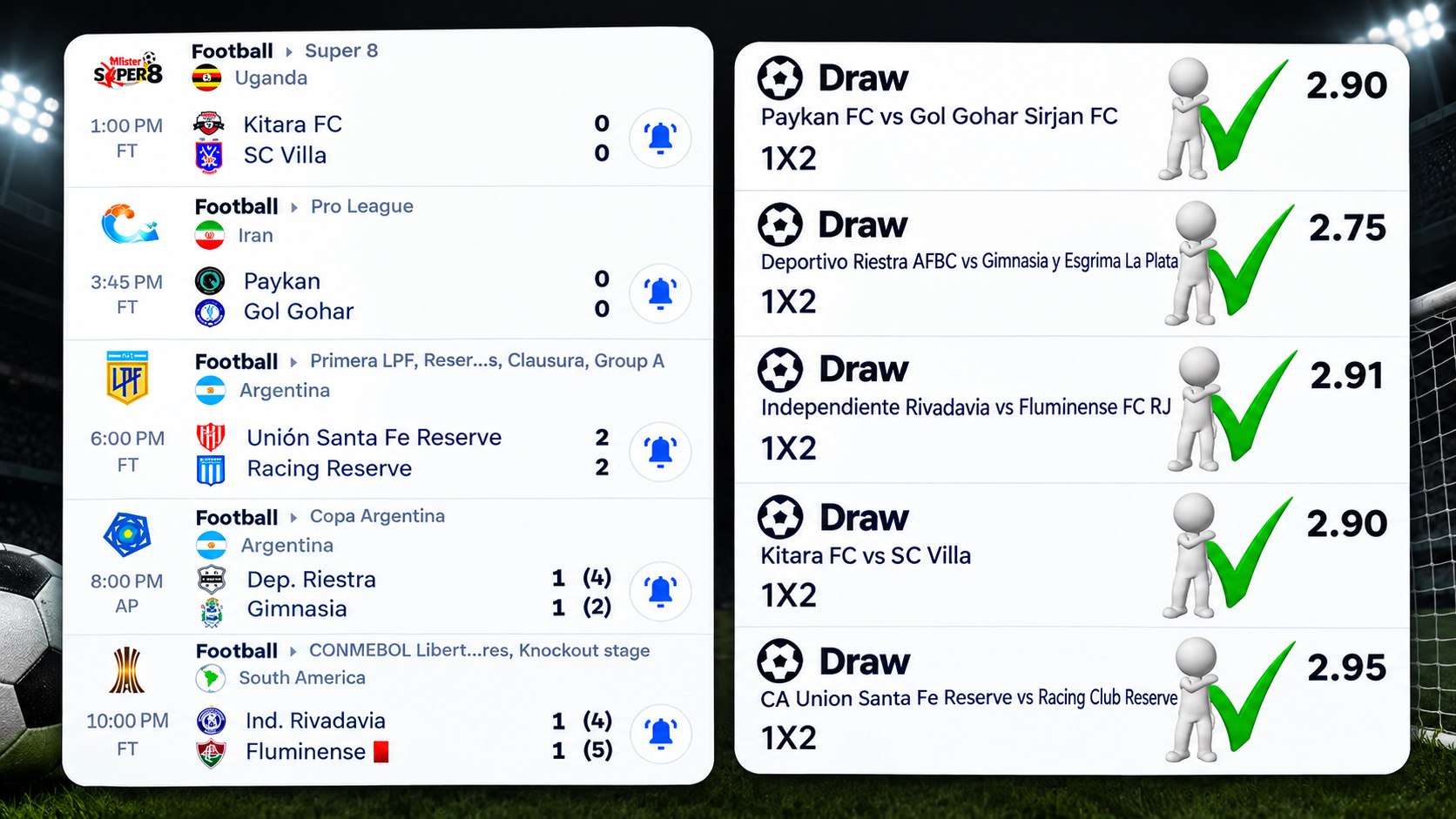This screenshot has height=819, width=1456.
Task: Expand the Copa Argentina breadcrumb arrow
Action: point(293,518)
